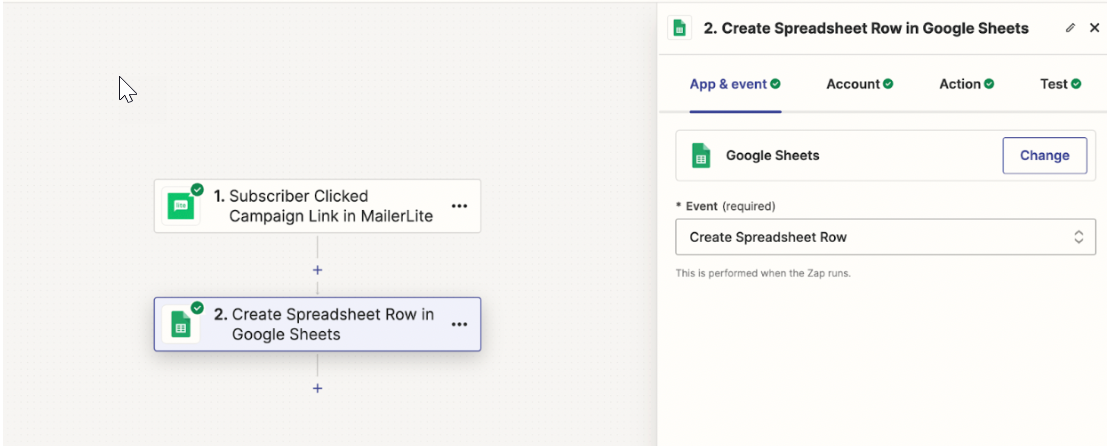Screen dimensions: 1117x446
Task: Click Google Sheets logo beside Change button
Action: tap(701, 156)
